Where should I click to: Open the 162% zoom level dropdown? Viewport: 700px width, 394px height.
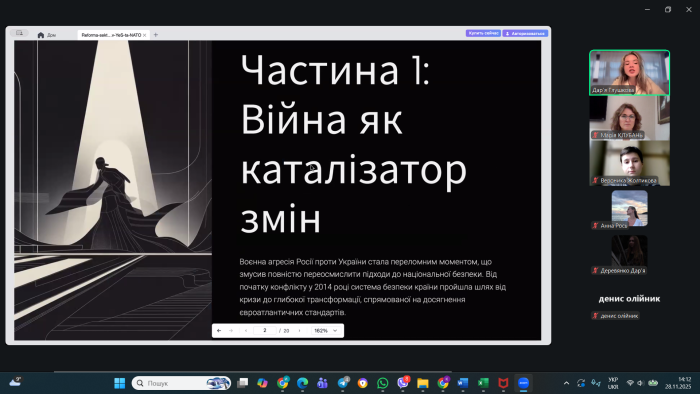pos(326,331)
